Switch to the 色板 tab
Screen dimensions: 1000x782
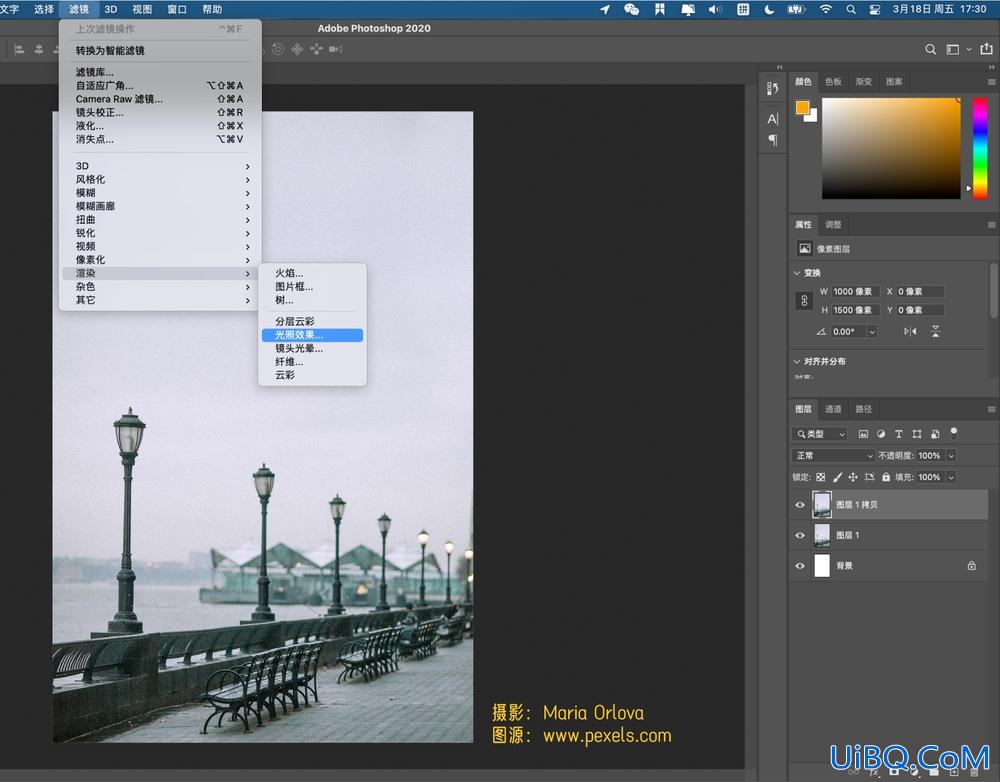[833, 82]
